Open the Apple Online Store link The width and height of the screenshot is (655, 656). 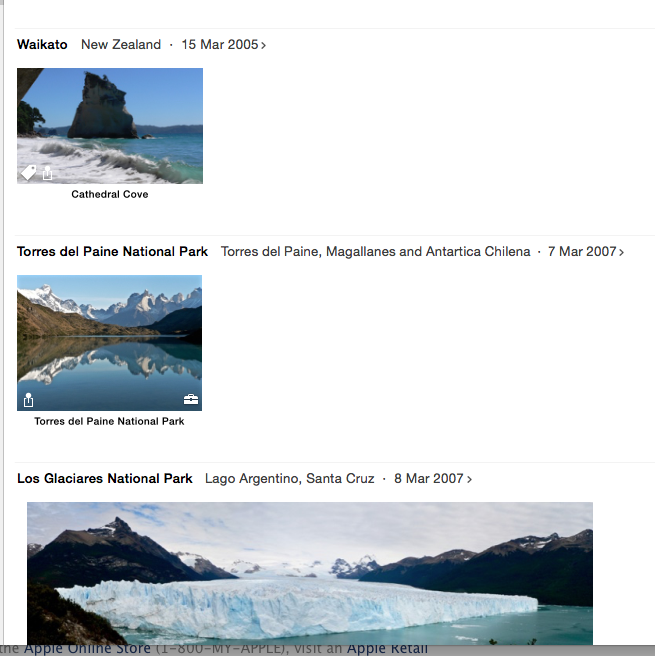point(87,649)
